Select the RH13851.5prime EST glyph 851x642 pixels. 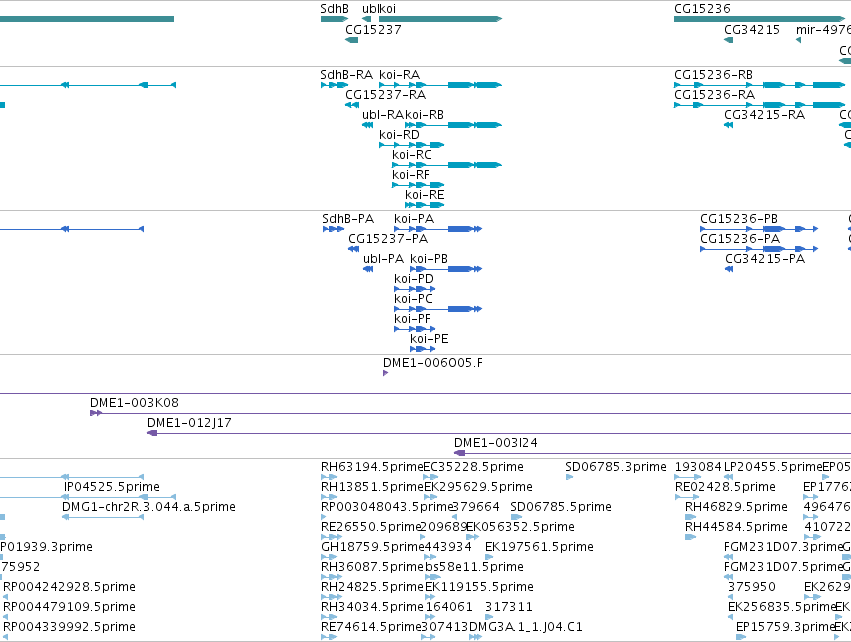(329, 497)
